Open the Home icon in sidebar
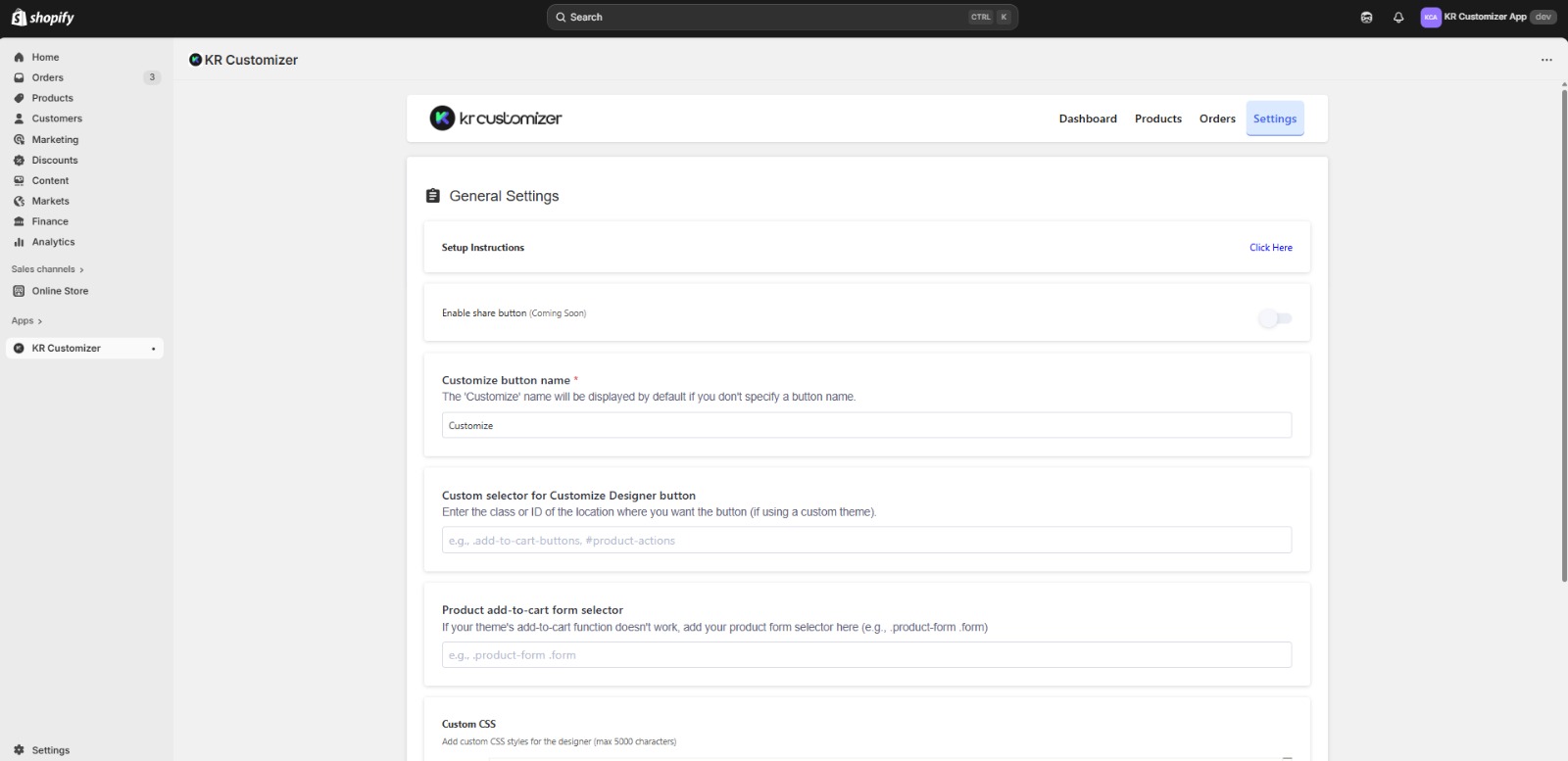The image size is (1568, 761). click(x=19, y=57)
